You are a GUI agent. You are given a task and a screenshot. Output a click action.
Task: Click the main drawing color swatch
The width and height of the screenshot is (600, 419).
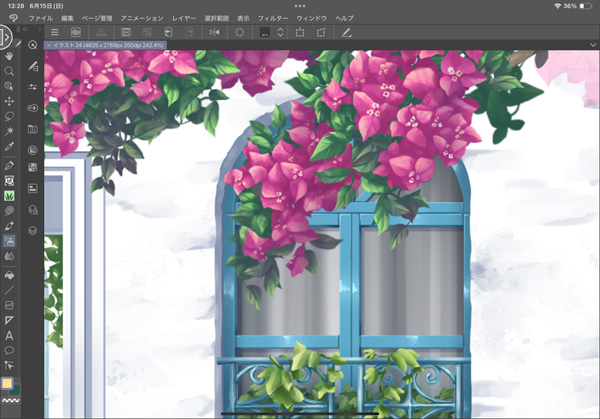[8, 384]
